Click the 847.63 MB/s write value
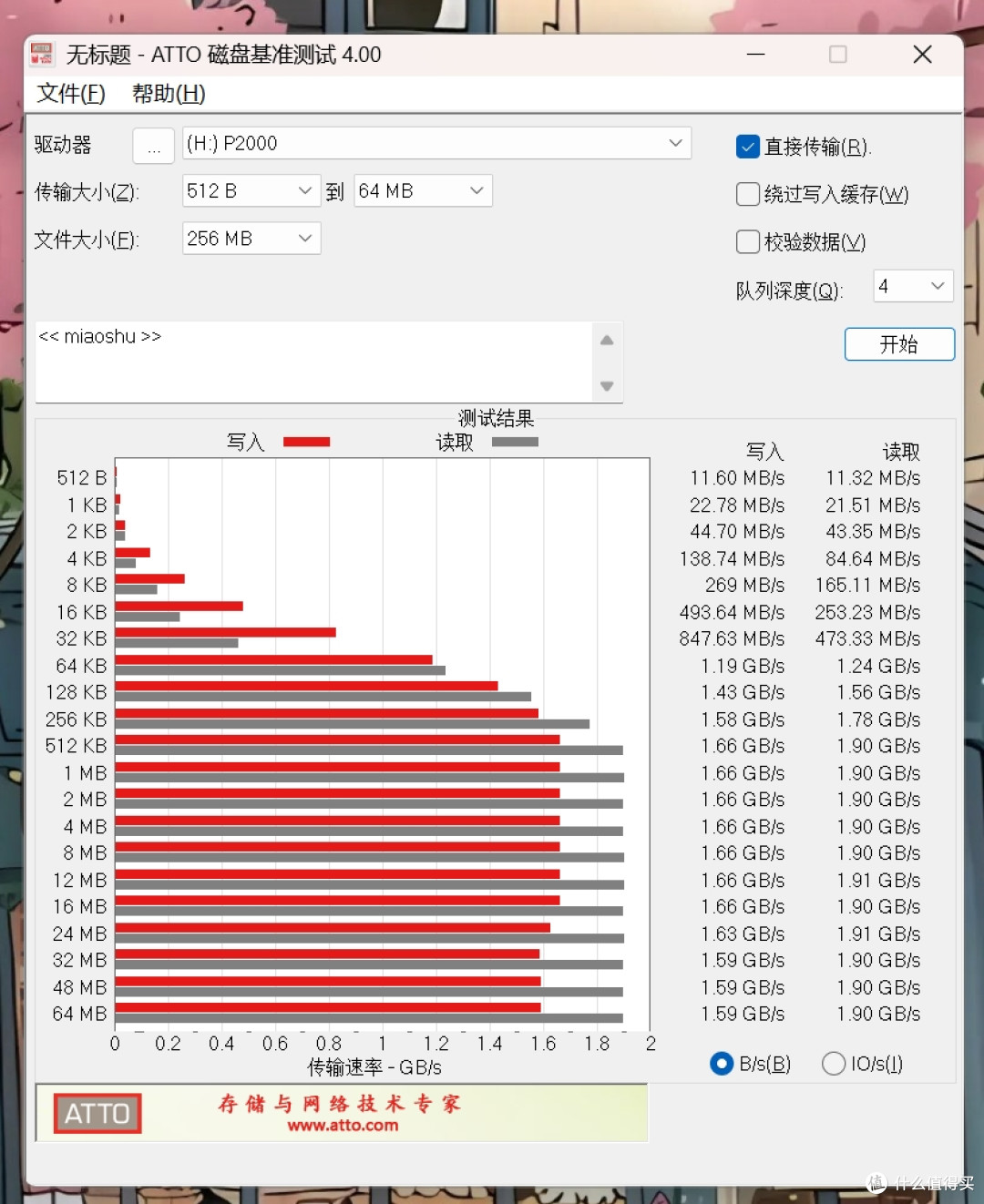 [x=732, y=638]
